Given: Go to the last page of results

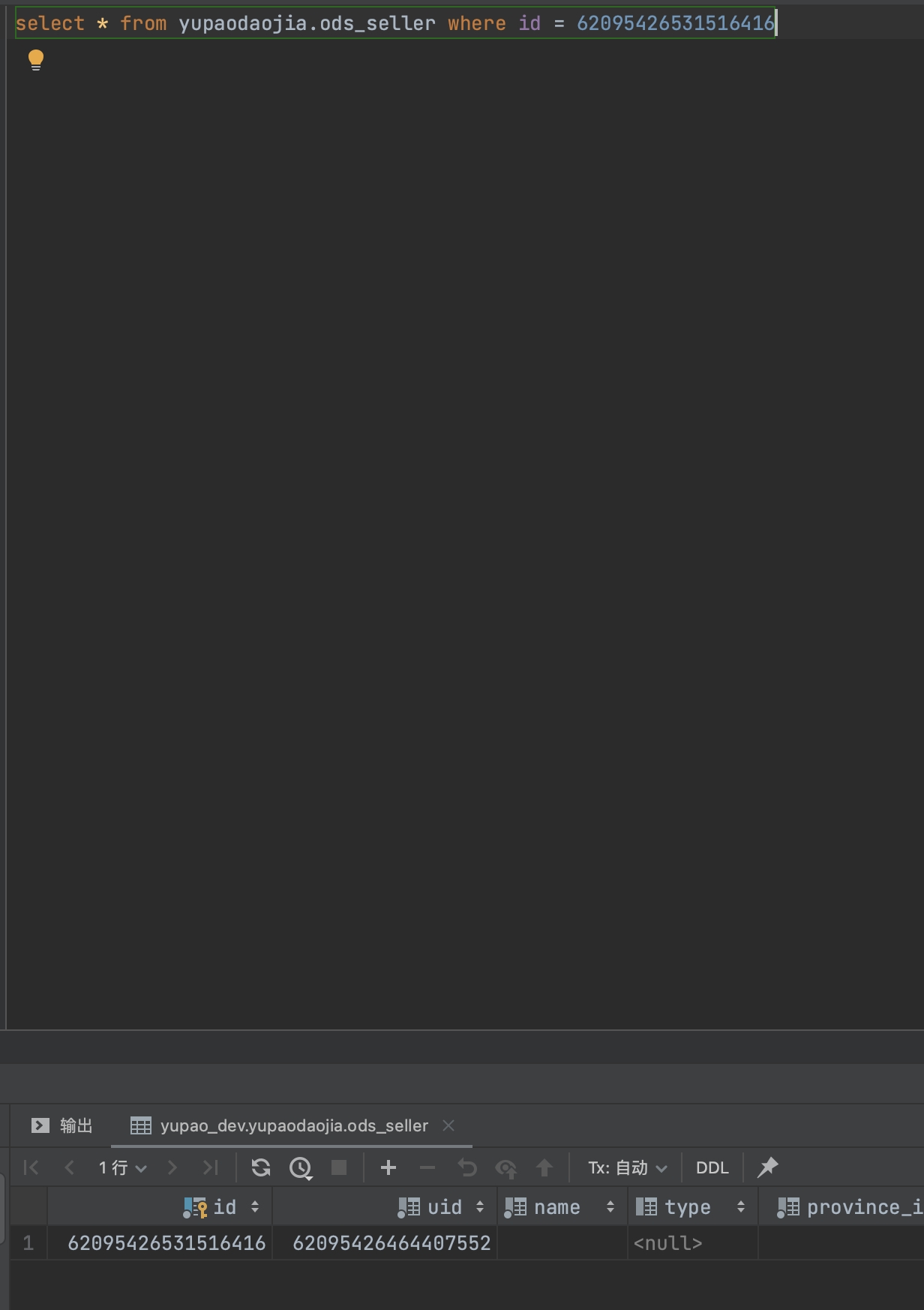Looking at the screenshot, I should click(x=211, y=1167).
